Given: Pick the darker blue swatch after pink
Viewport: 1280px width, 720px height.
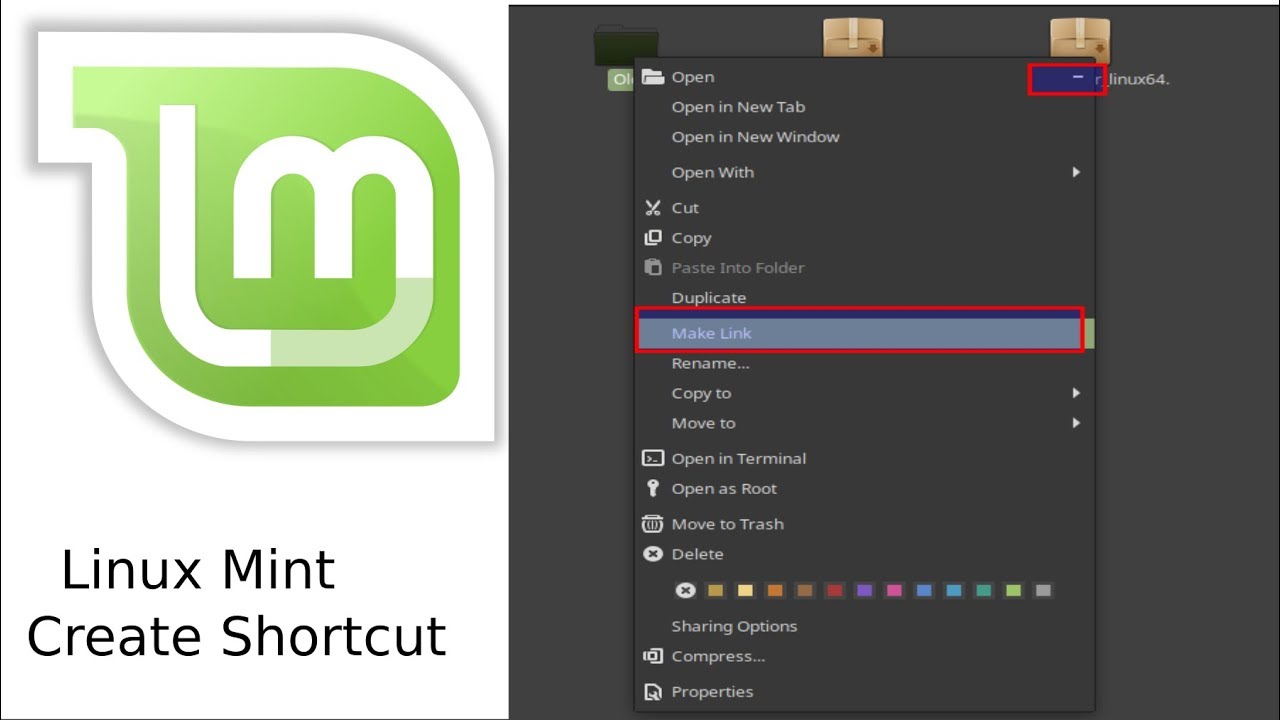Looking at the screenshot, I should coord(924,591).
